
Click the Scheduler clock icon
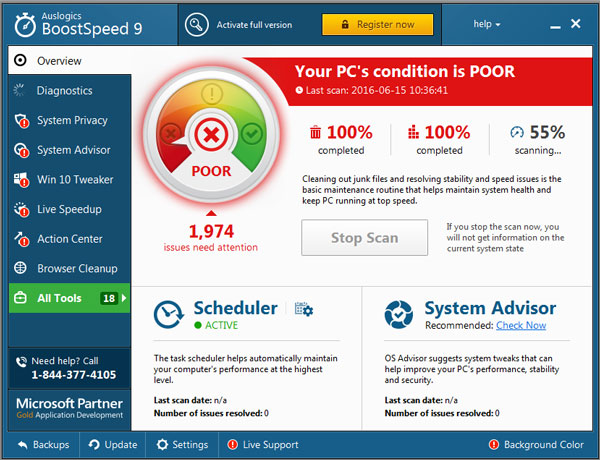[x=169, y=315]
